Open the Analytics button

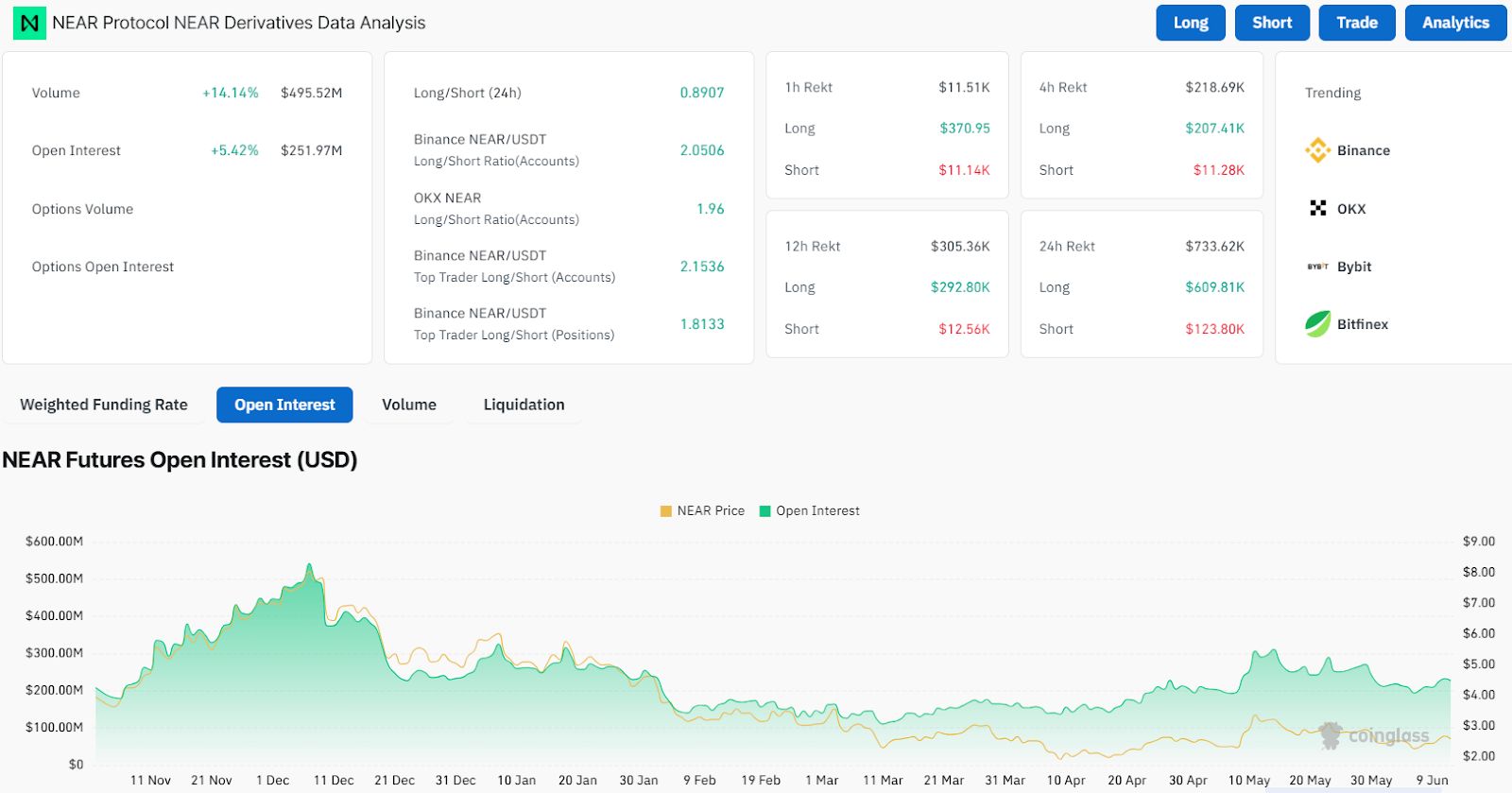pyautogui.click(x=1455, y=23)
